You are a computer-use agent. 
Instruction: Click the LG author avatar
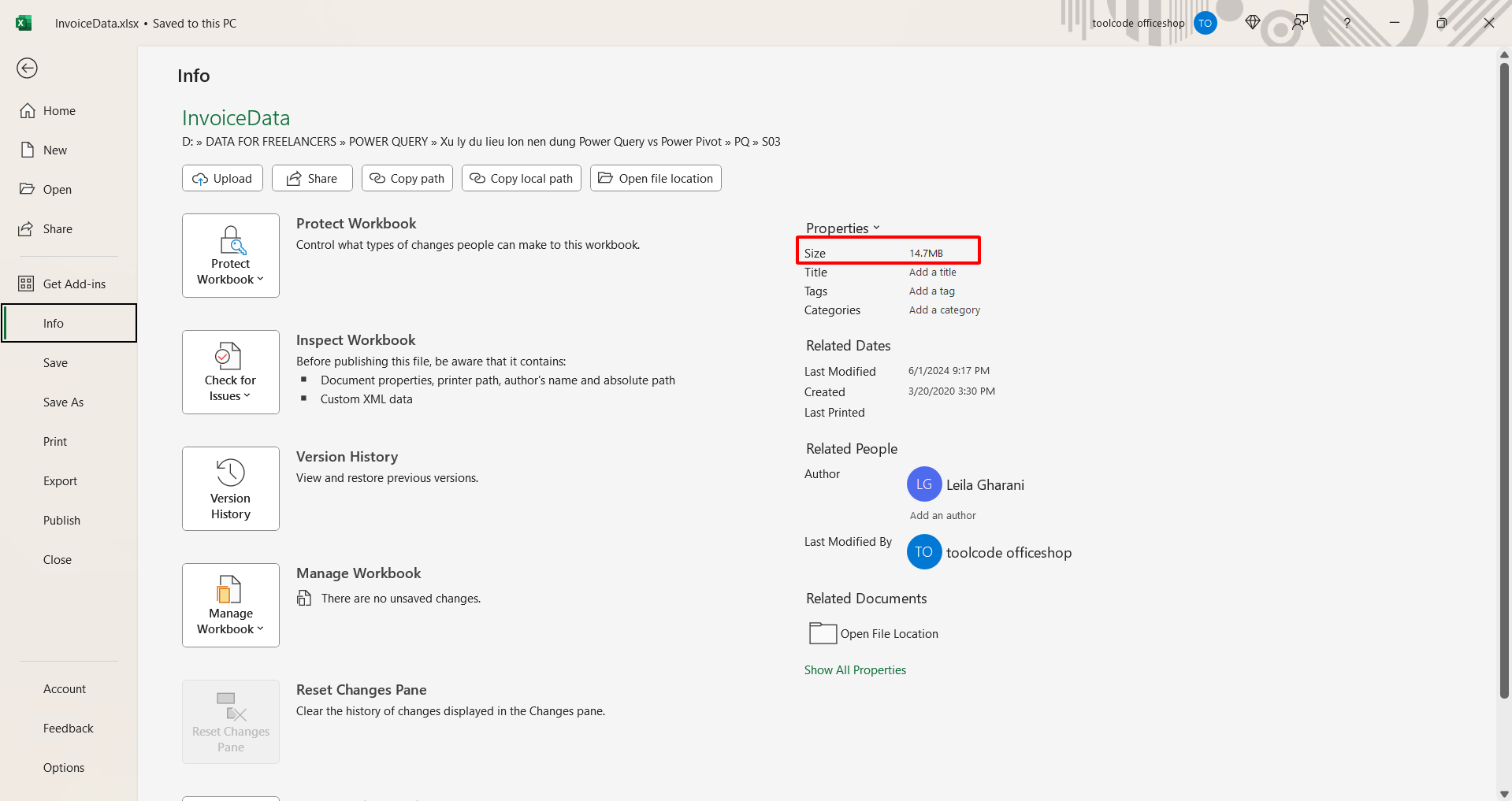coord(924,484)
